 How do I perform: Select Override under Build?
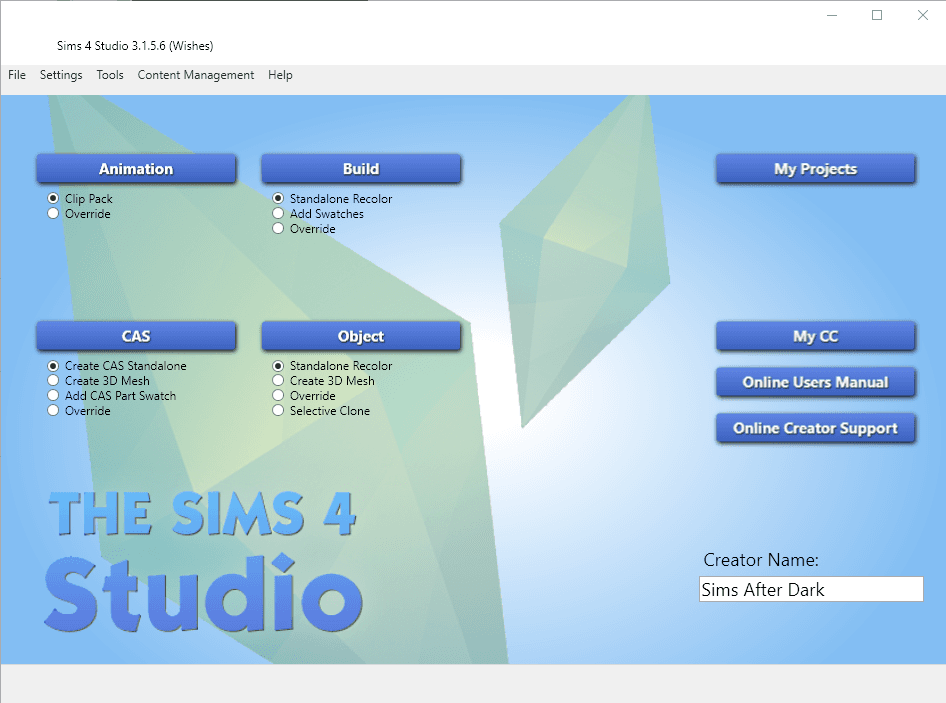coord(277,228)
